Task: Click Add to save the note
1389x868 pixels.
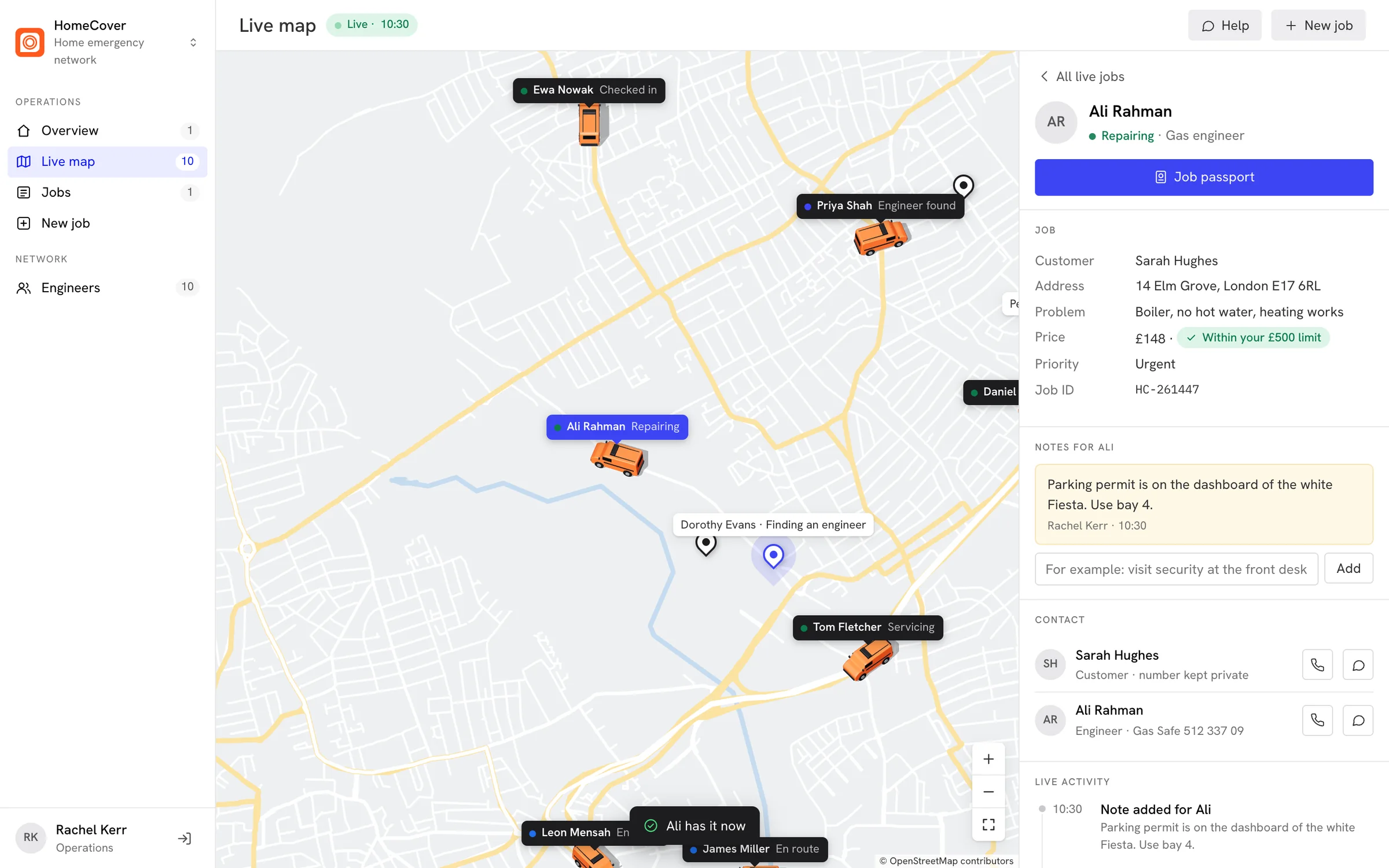Action: 1348,569
